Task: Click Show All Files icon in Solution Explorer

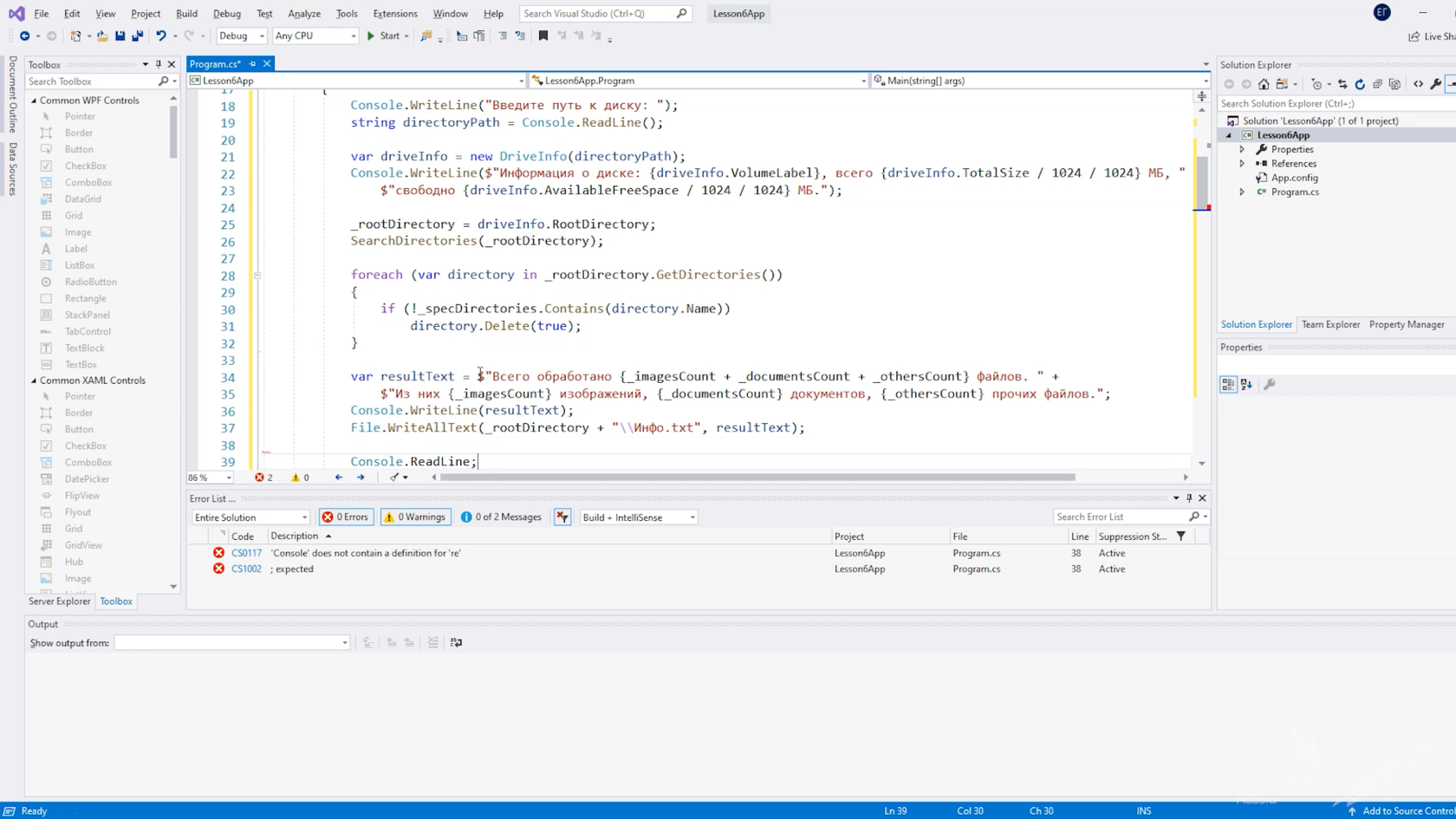Action: [x=1394, y=84]
